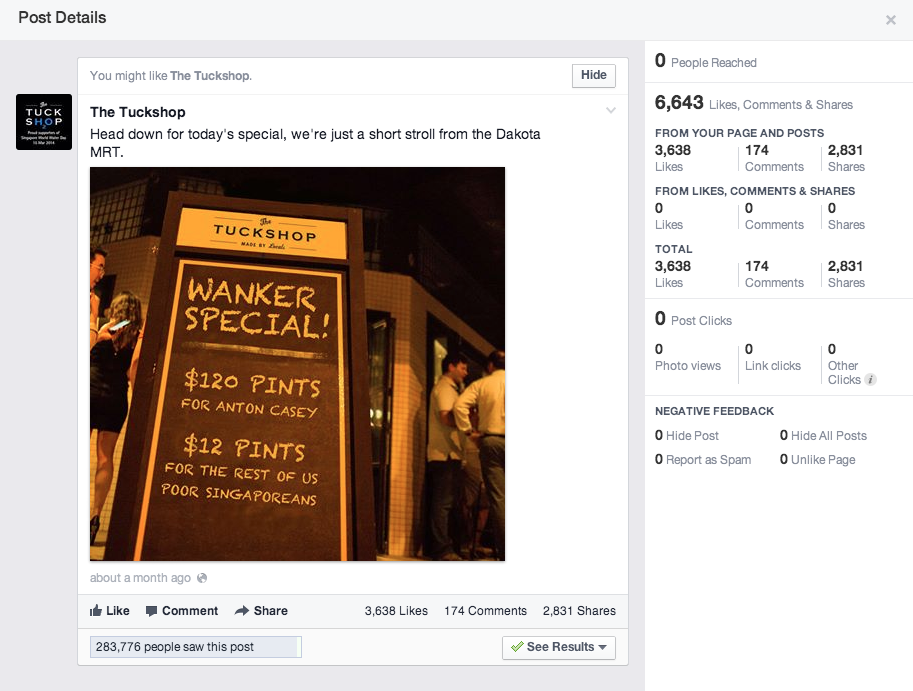Click the thumbs-up Like icon

[x=96, y=611]
